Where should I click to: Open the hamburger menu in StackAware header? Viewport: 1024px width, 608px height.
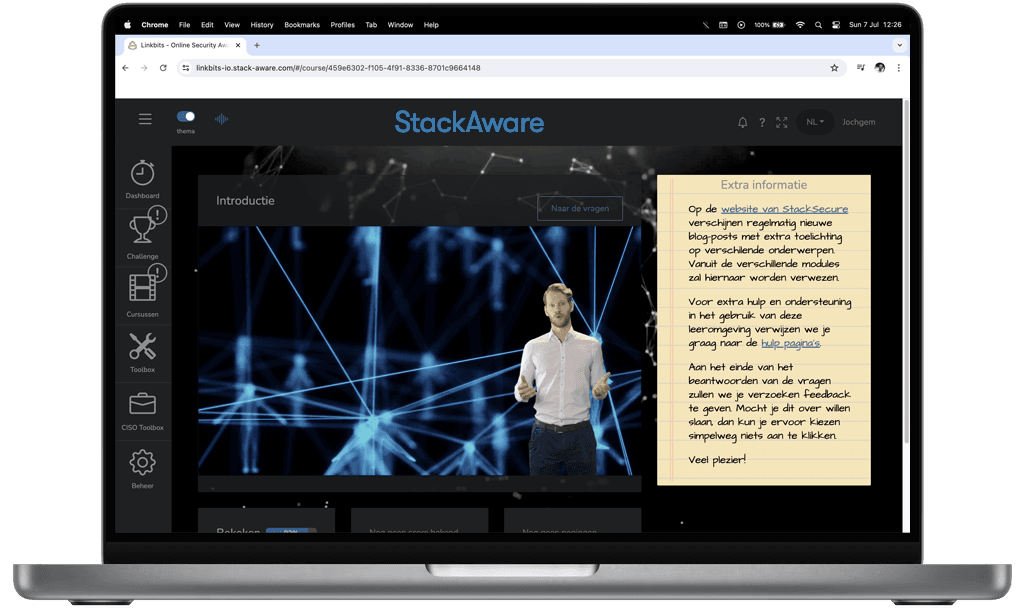[145, 119]
